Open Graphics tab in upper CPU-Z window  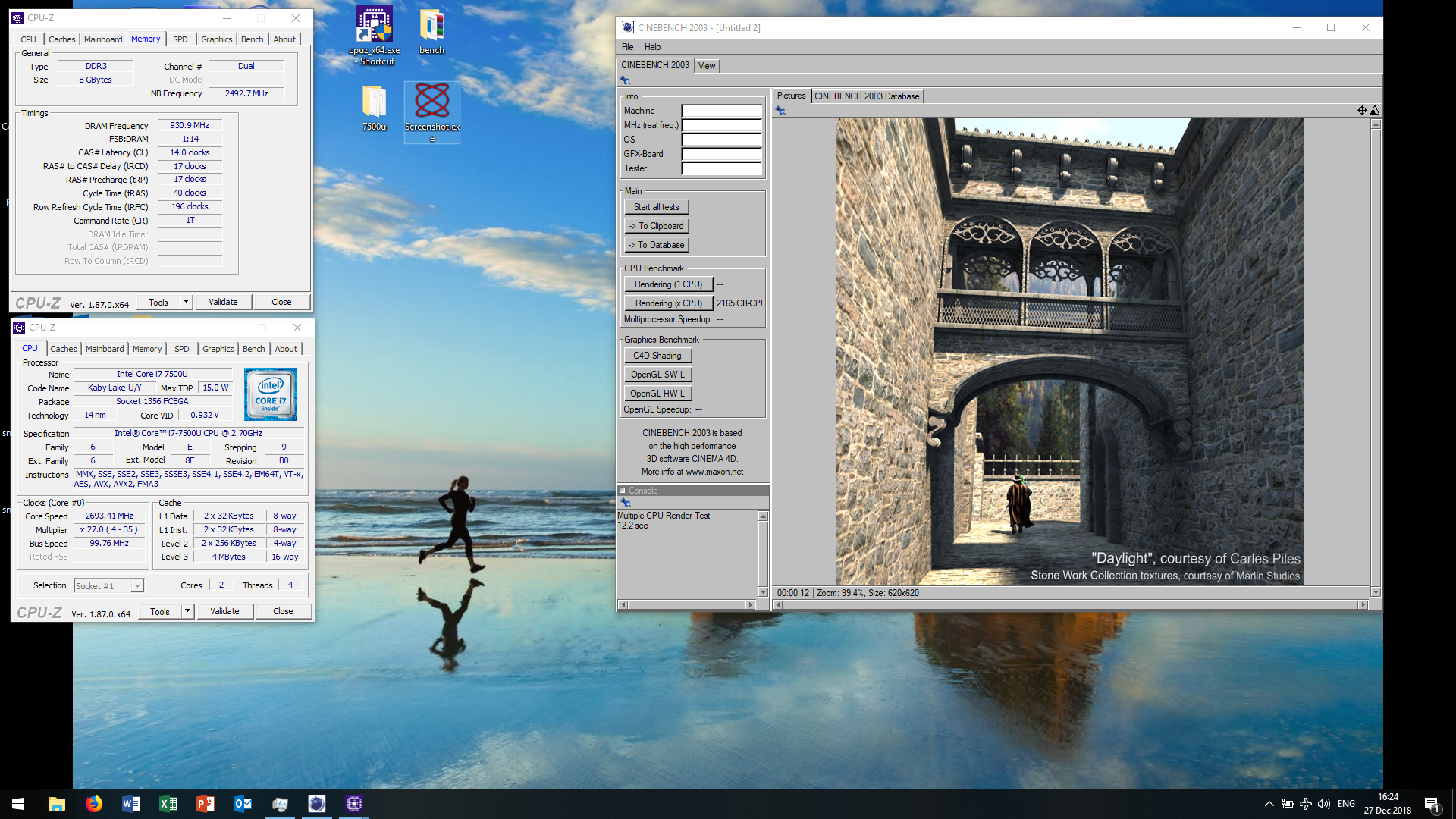tap(217, 39)
